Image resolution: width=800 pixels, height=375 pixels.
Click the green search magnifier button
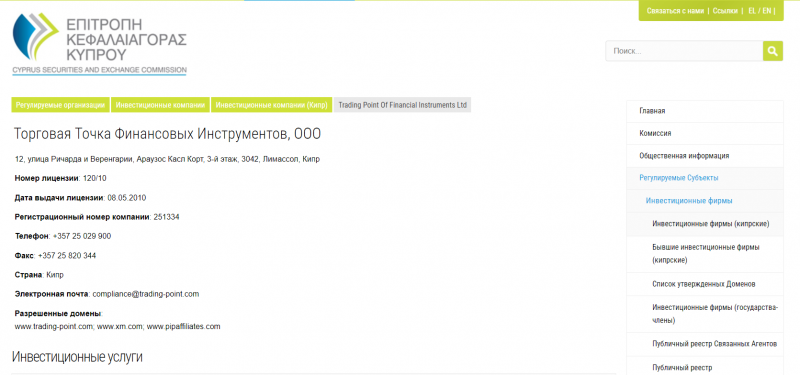pyautogui.click(x=772, y=51)
